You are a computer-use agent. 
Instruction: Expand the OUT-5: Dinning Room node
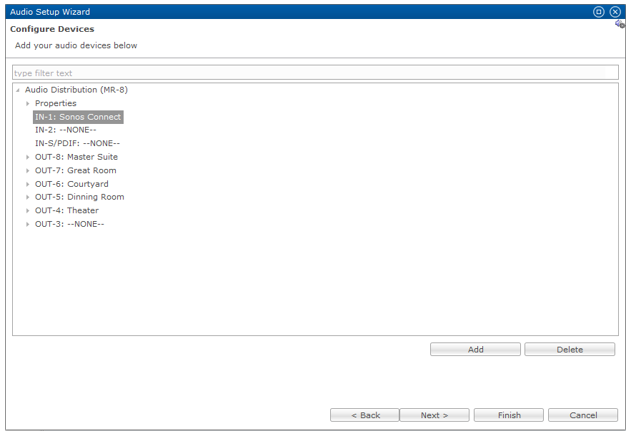coord(27,197)
